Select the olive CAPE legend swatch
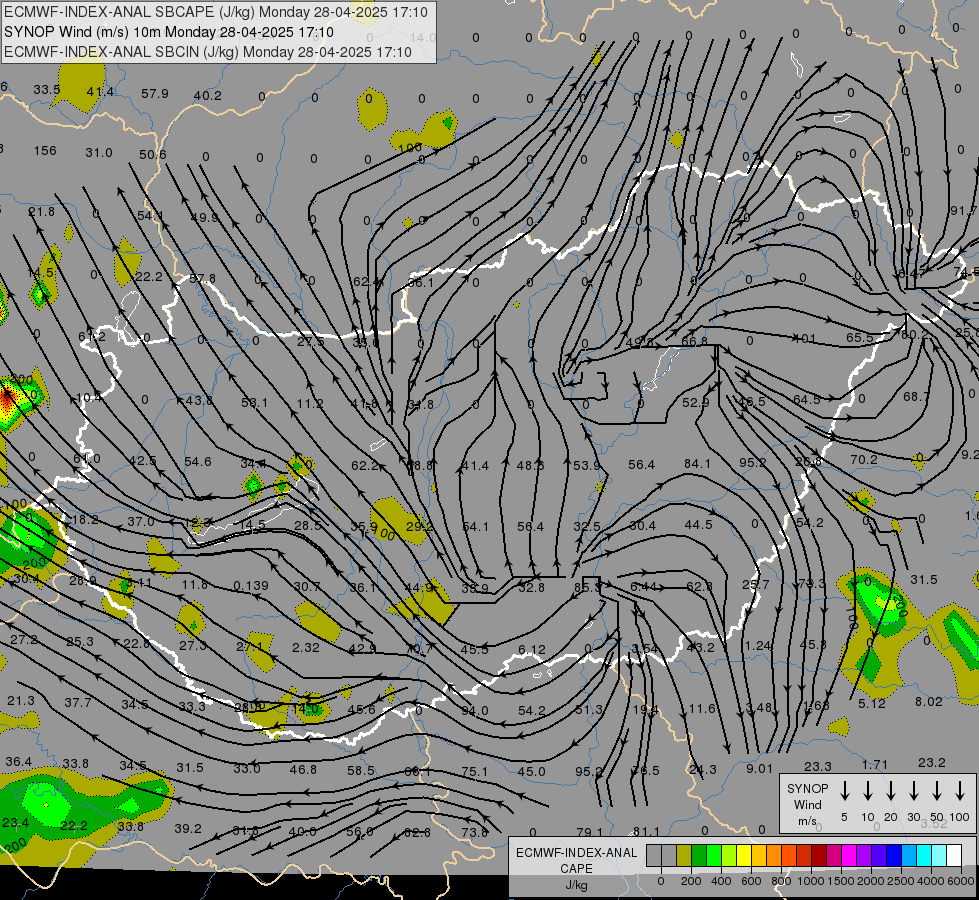Viewport: 979px width, 900px height. pos(684,856)
